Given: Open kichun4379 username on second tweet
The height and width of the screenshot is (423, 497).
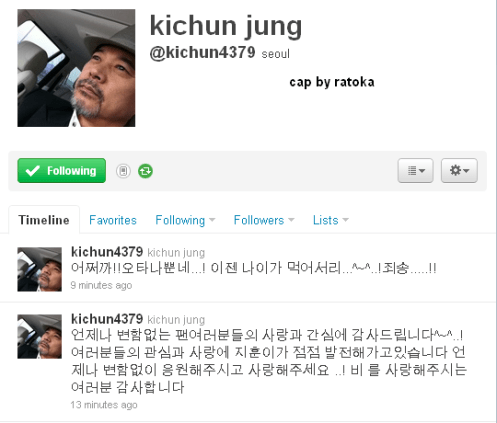Looking at the screenshot, I should coord(107,319).
